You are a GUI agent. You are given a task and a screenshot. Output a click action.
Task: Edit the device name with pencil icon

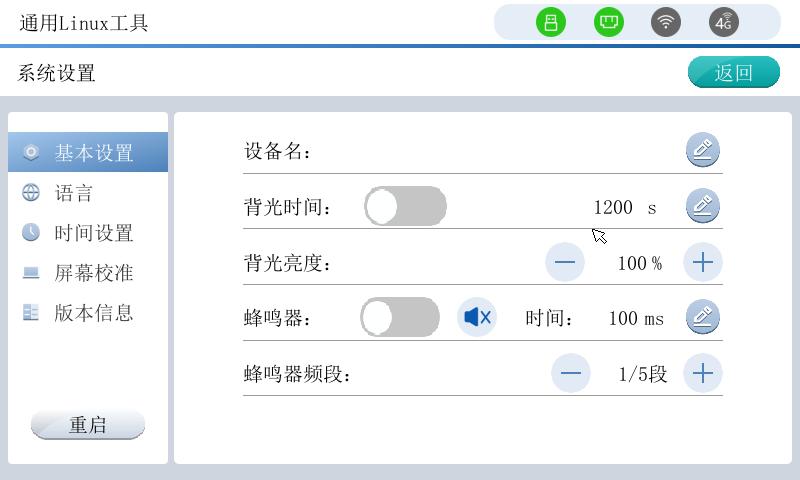pos(703,151)
